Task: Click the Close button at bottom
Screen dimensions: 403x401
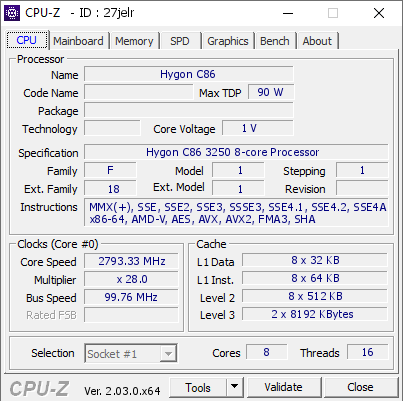Action: click(x=360, y=387)
